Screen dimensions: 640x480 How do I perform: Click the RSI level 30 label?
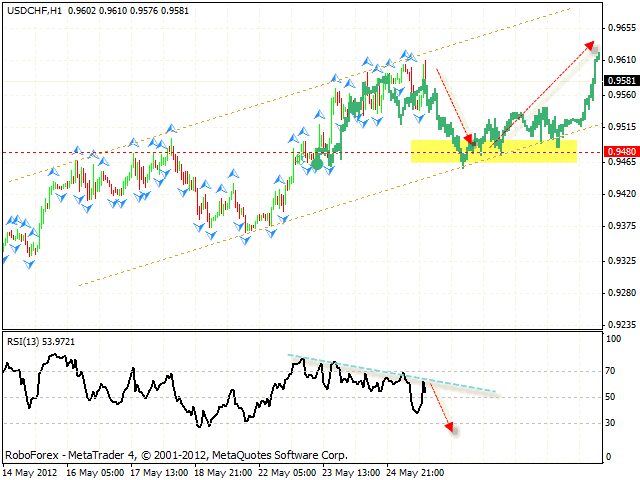[612, 423]
